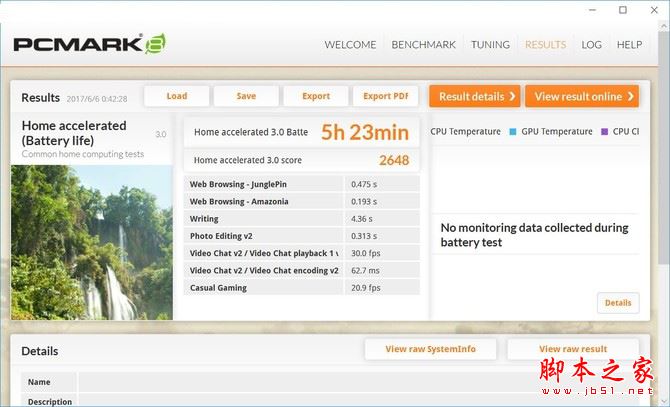Screen dimensions: 670x407
Task: Click the scrollbar up arrow
Action: (x=664, y=26)
